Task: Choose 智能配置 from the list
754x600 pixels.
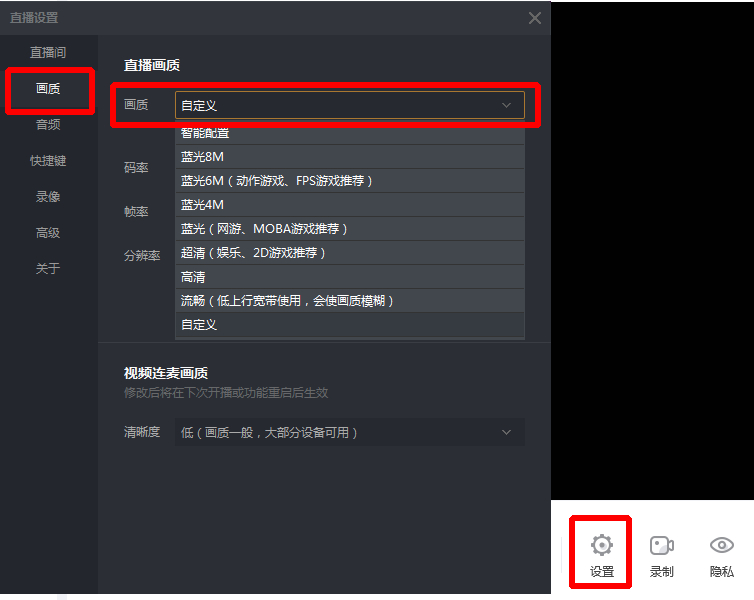Action: [350, 133]
